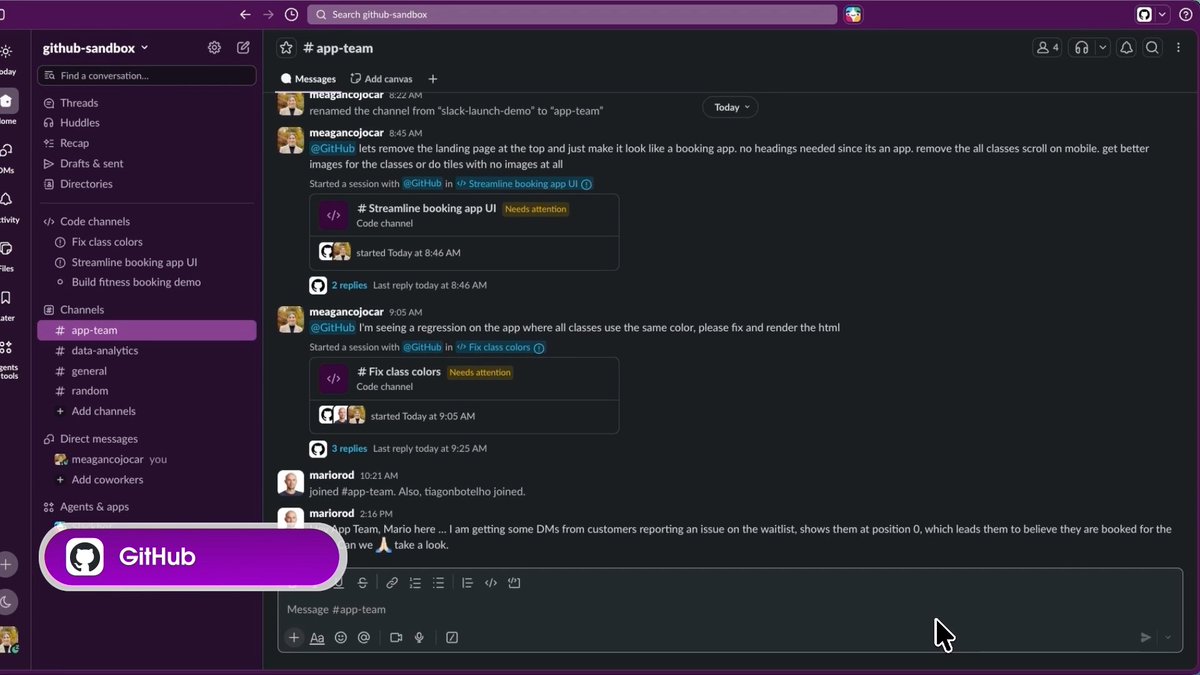1200x675 pixels.
Task: Toggle the Aa formatting toolbar visibility
Action: pos(317,637)
